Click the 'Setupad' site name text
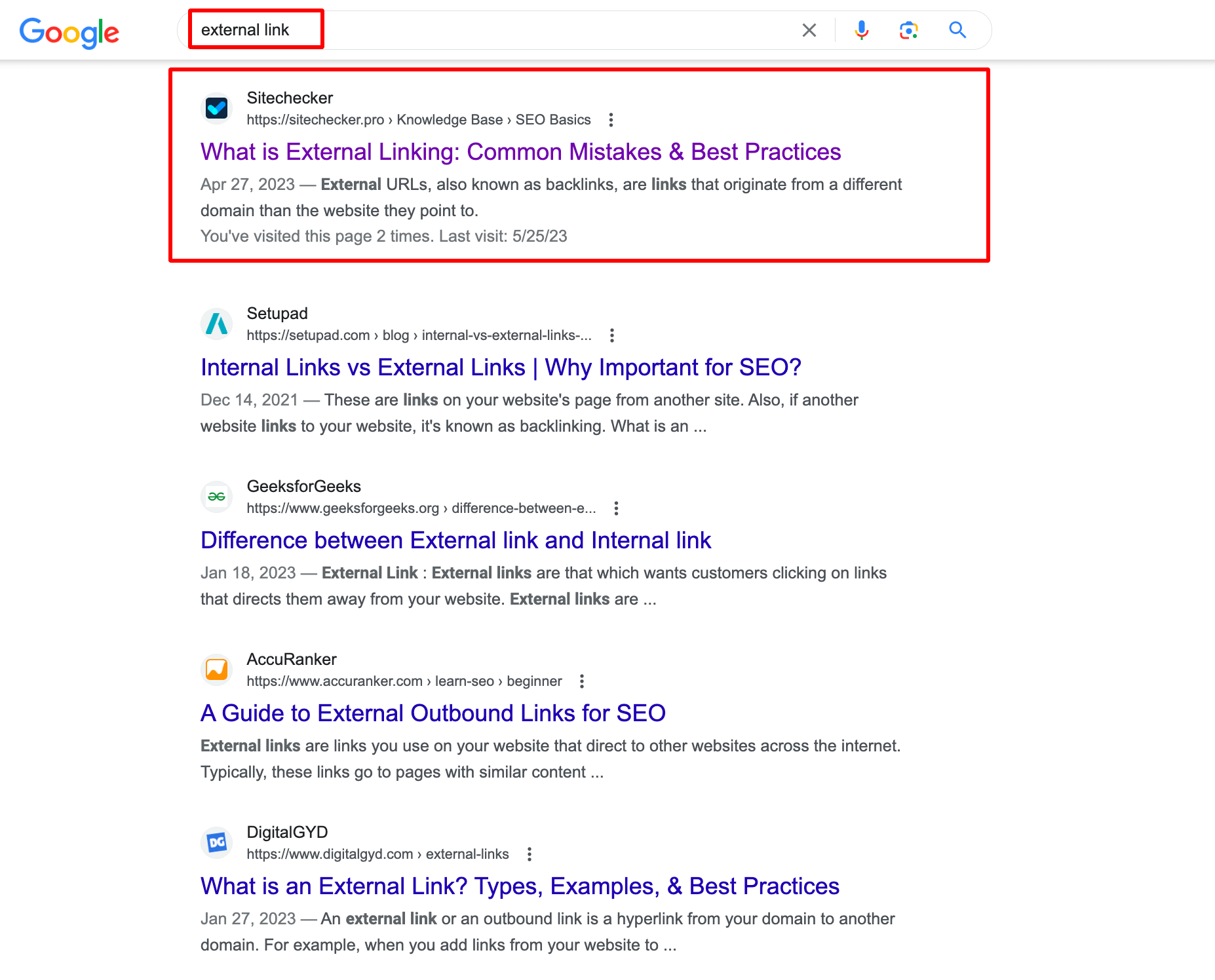The width and height of the screenshot is (1215, 980). coord(277,314)
